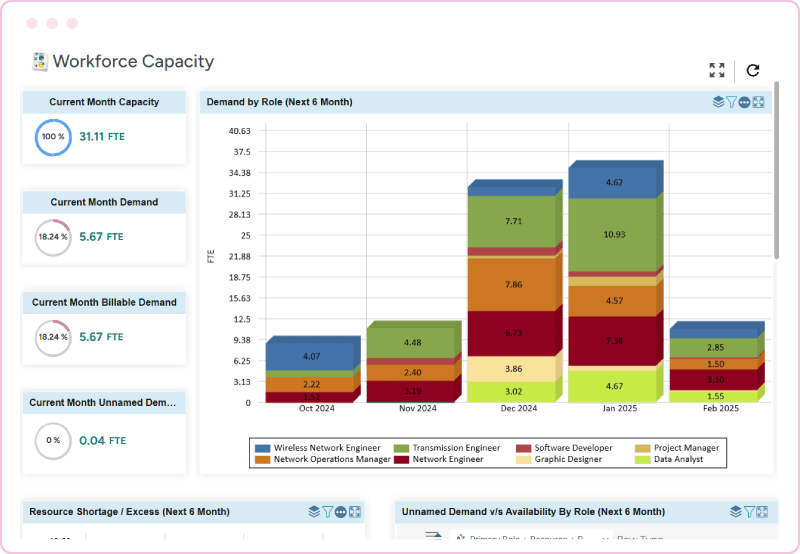Toggle Wireless Network Engineer series in legend

click(315, 448)
